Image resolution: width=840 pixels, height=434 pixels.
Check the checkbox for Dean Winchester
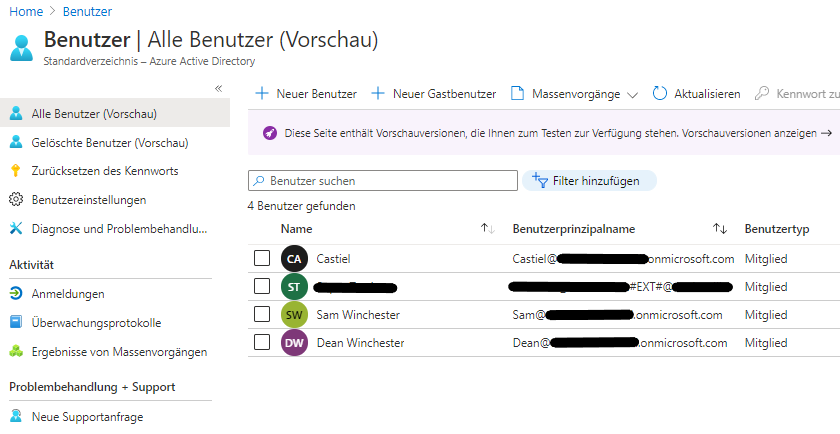click(262, 342)
